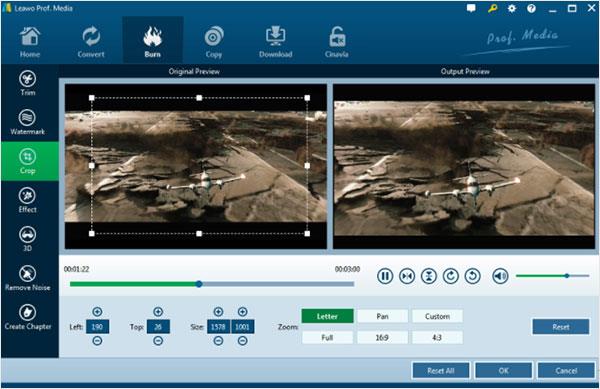Select the Custom zoom mode

coord(437,316)
